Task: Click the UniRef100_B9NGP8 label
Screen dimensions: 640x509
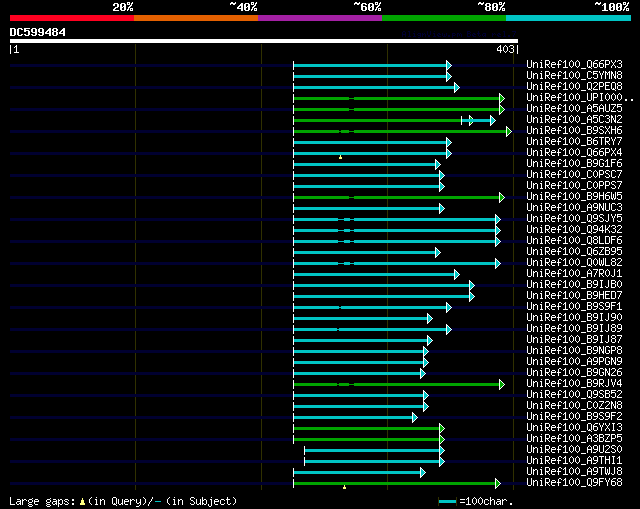Action: pyautogui.click(x=574, y=351)
